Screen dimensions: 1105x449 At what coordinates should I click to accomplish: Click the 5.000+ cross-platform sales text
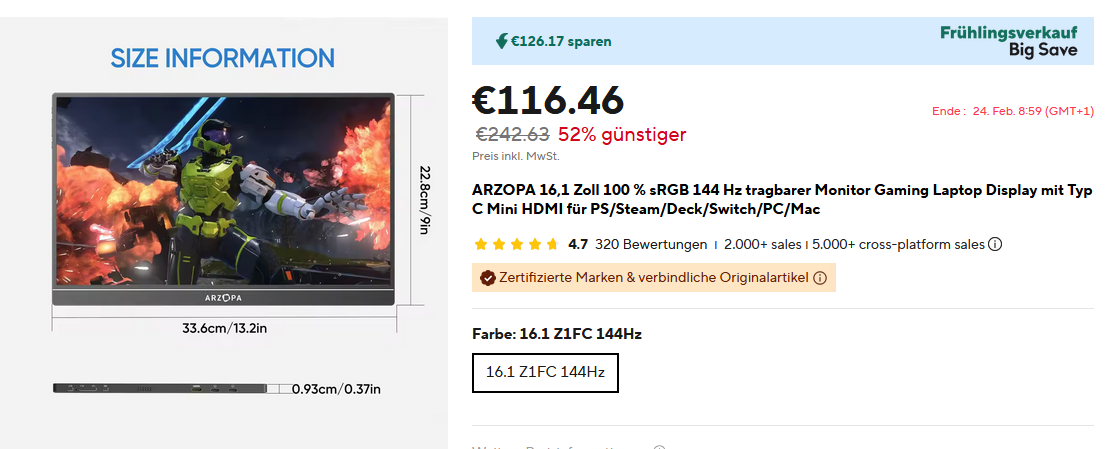point(899,245)
